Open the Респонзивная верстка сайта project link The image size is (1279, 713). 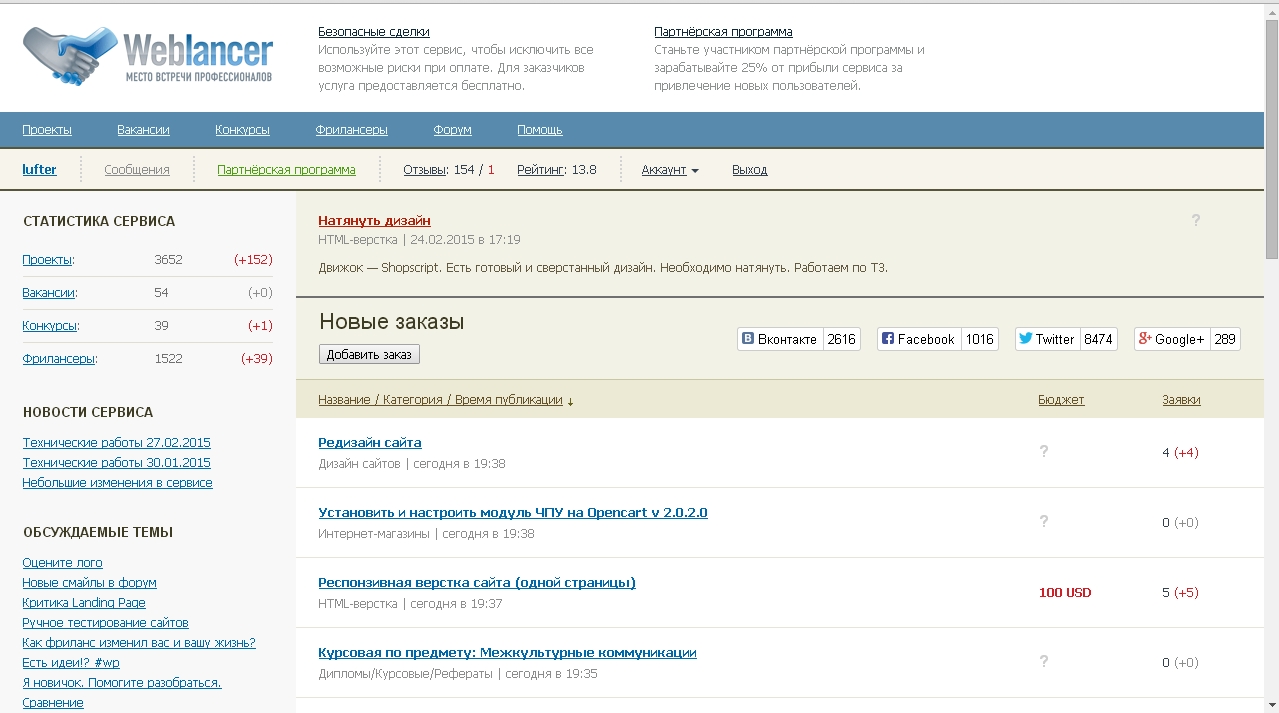(x=476, y=583)
